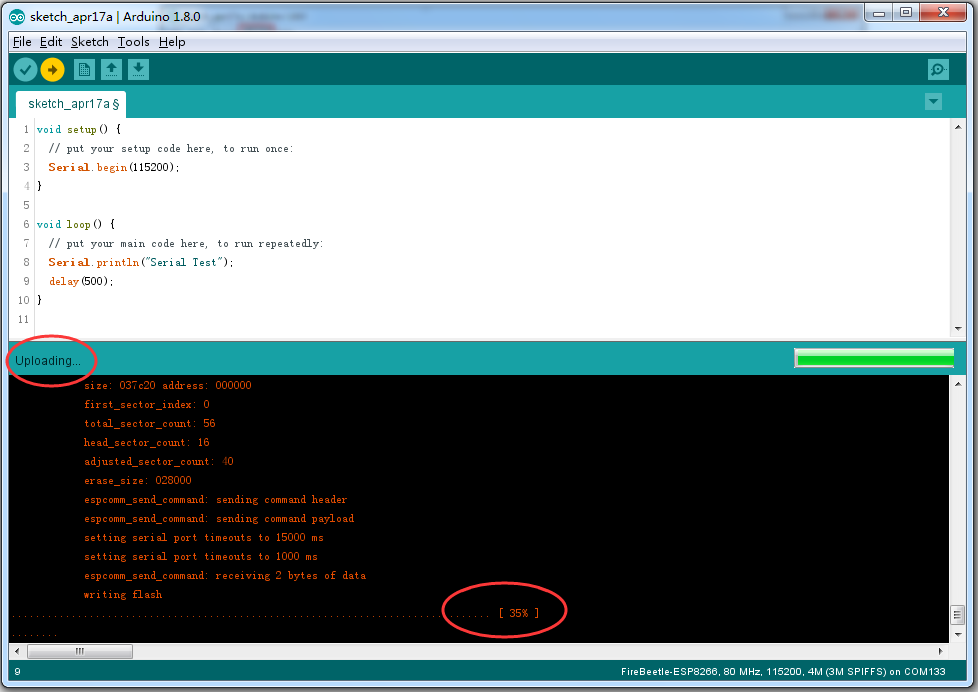The height and width of the screenshot is (692, 978).
Task: Click the 'Uploading...' status text
Action: 48,361
